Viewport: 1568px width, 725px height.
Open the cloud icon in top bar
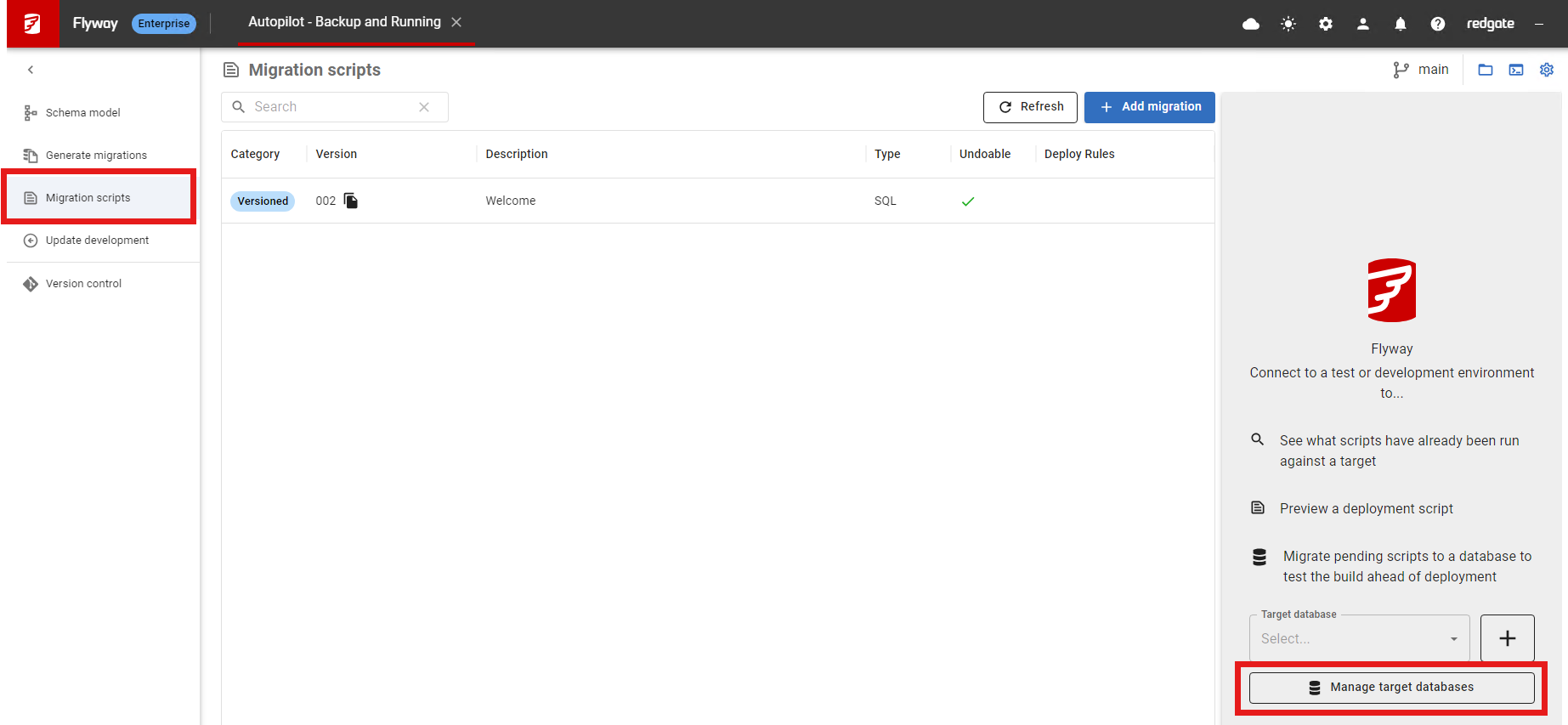[1250, 24]
